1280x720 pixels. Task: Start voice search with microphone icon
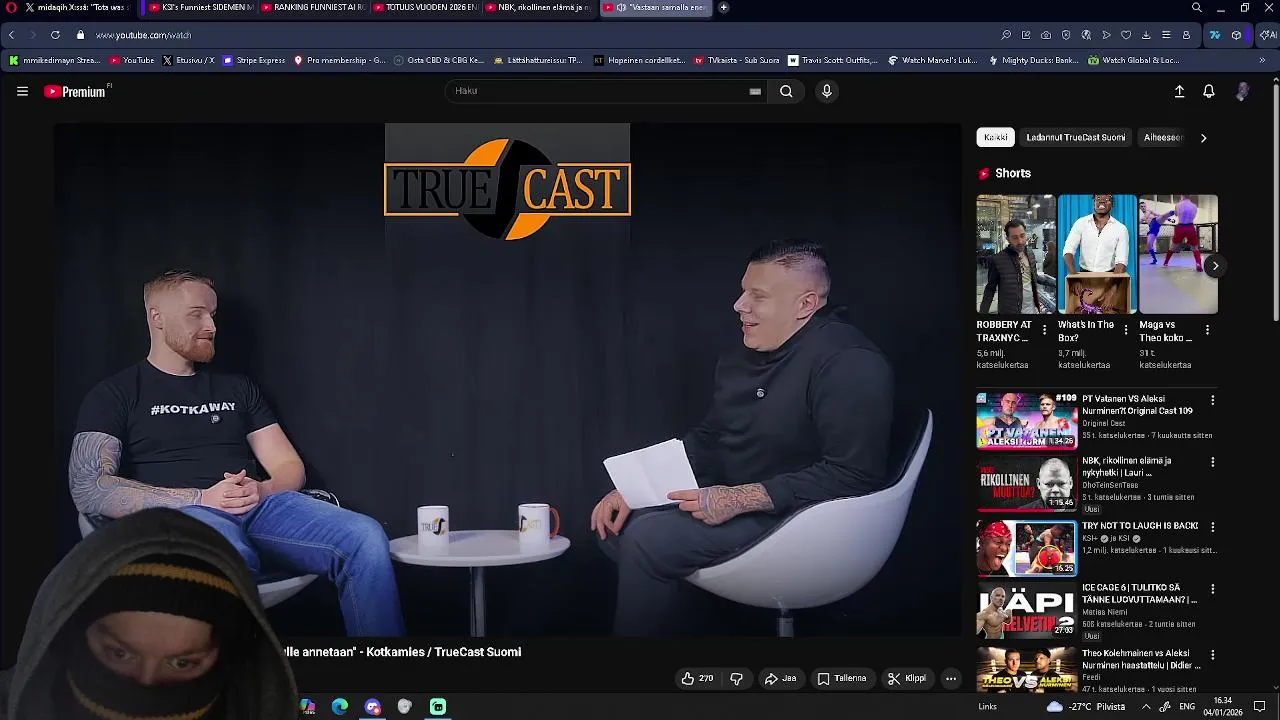point(826,91)
